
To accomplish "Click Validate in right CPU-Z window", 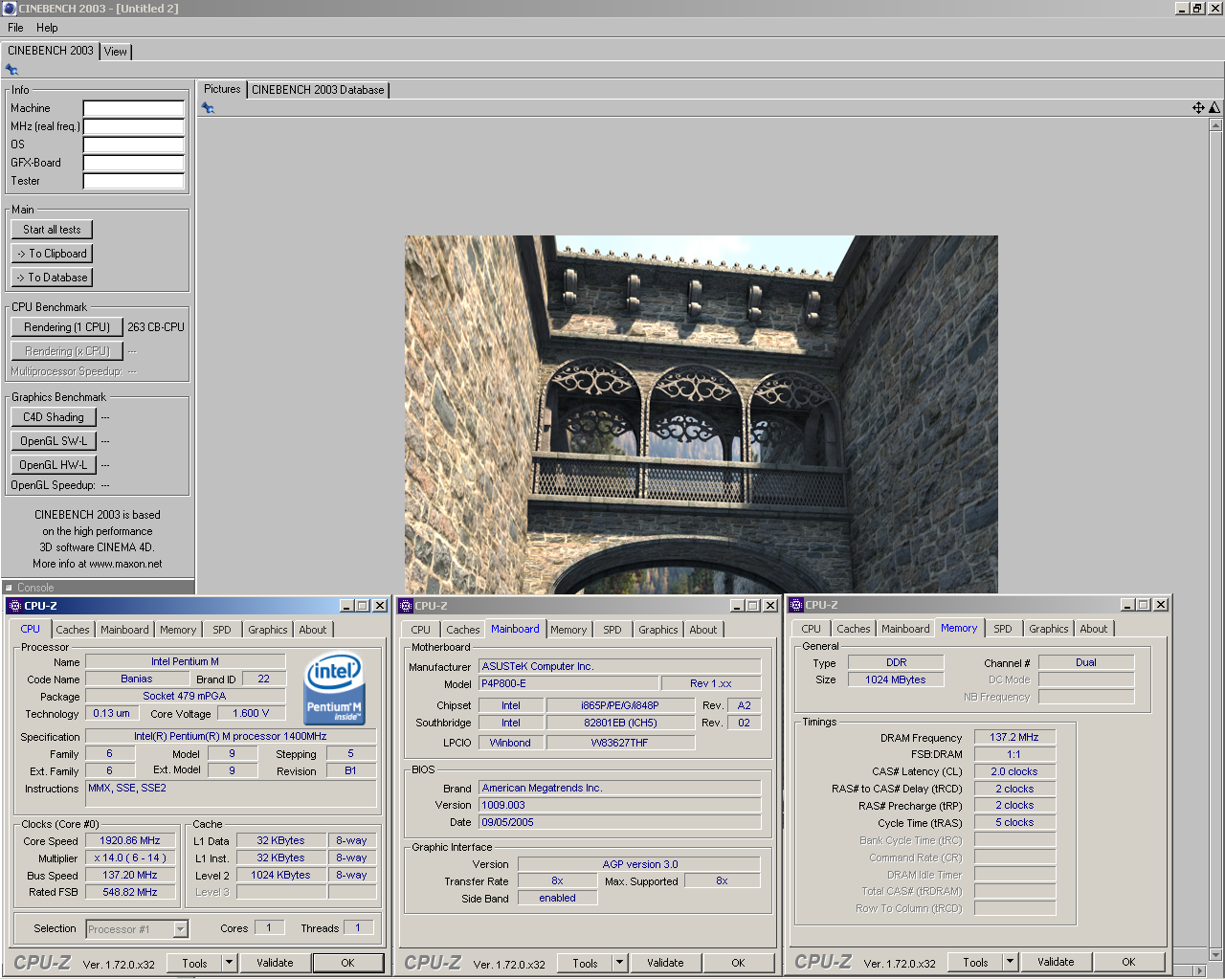I will (1056, 962).
